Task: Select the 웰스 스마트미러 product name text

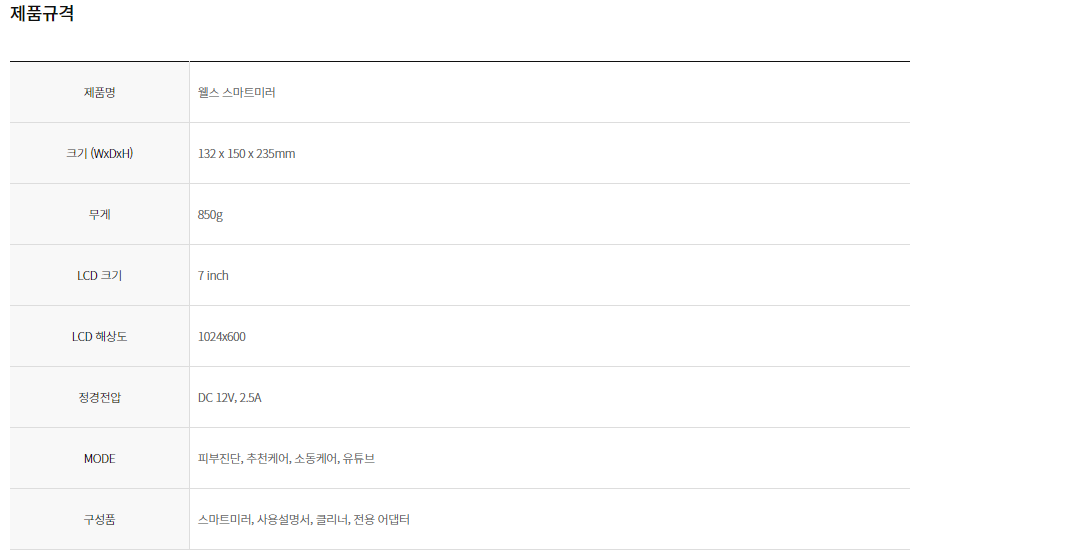Action: [x=237, y=93]
